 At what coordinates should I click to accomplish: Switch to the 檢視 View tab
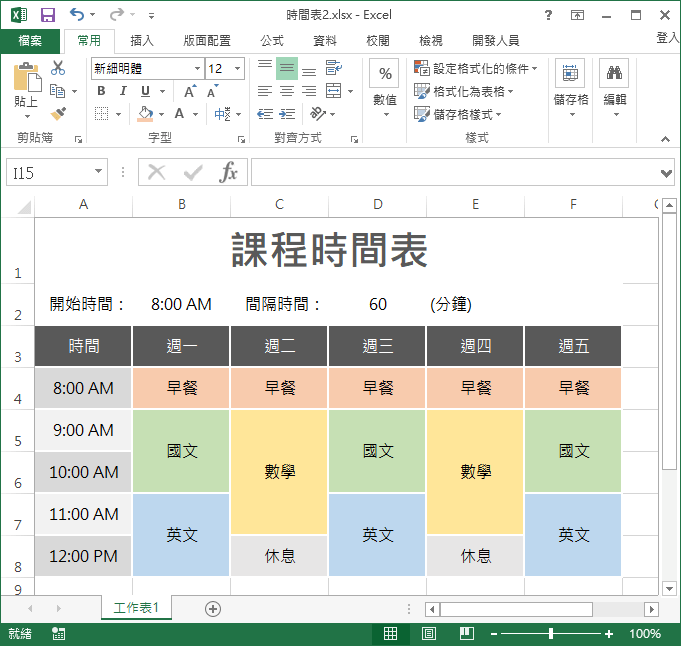(x=431, y=41)
